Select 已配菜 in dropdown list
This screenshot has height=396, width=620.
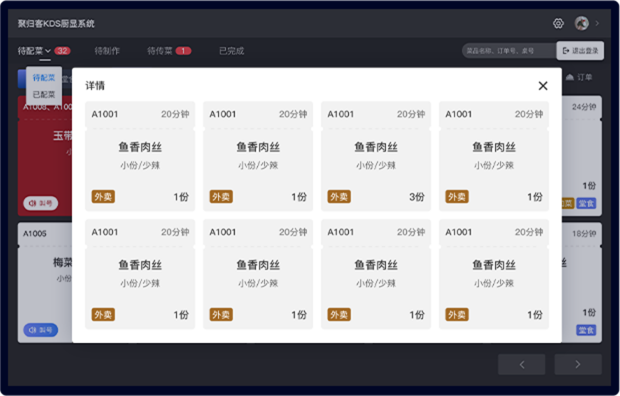(44, 95)
